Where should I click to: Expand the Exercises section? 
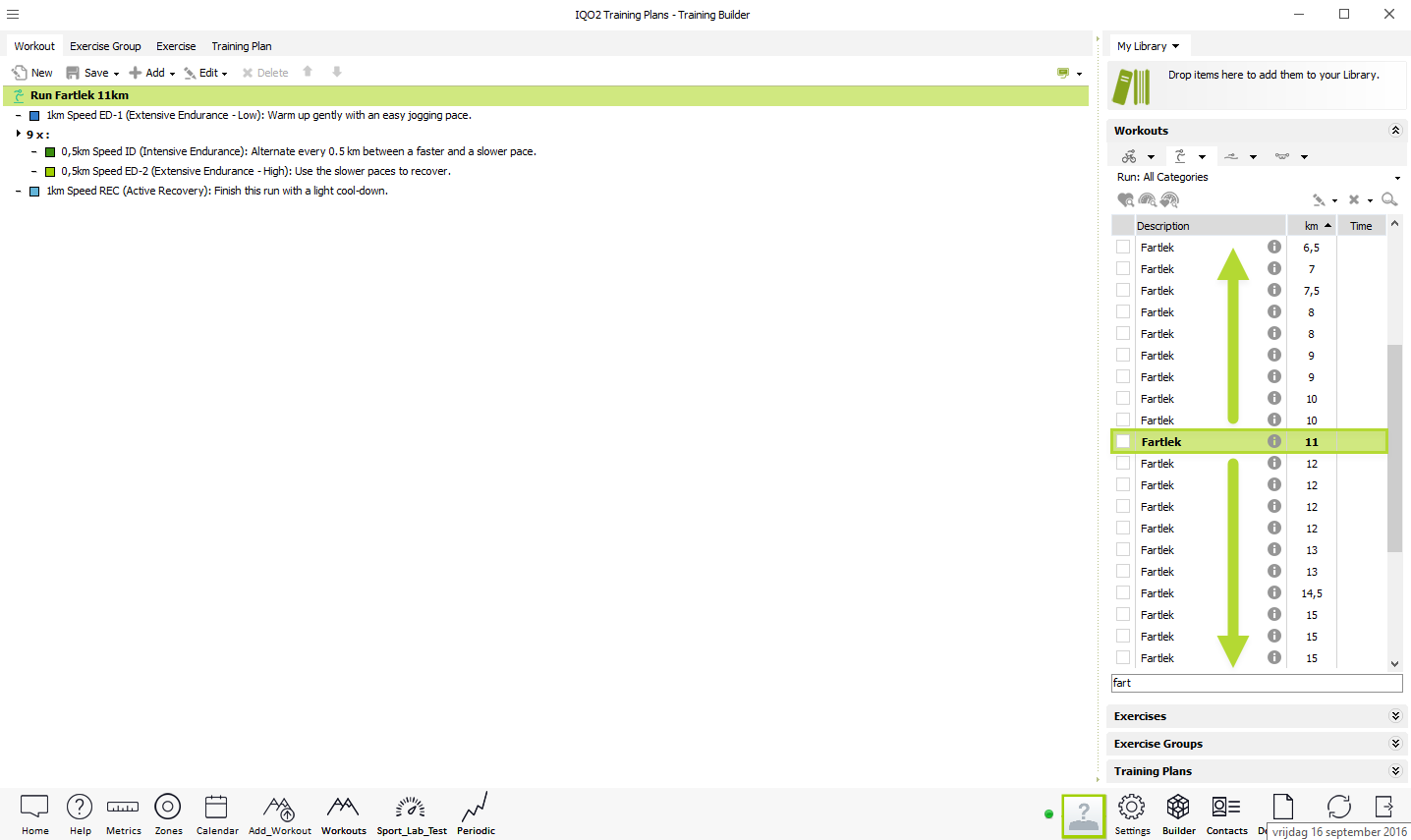(1395, 716)
